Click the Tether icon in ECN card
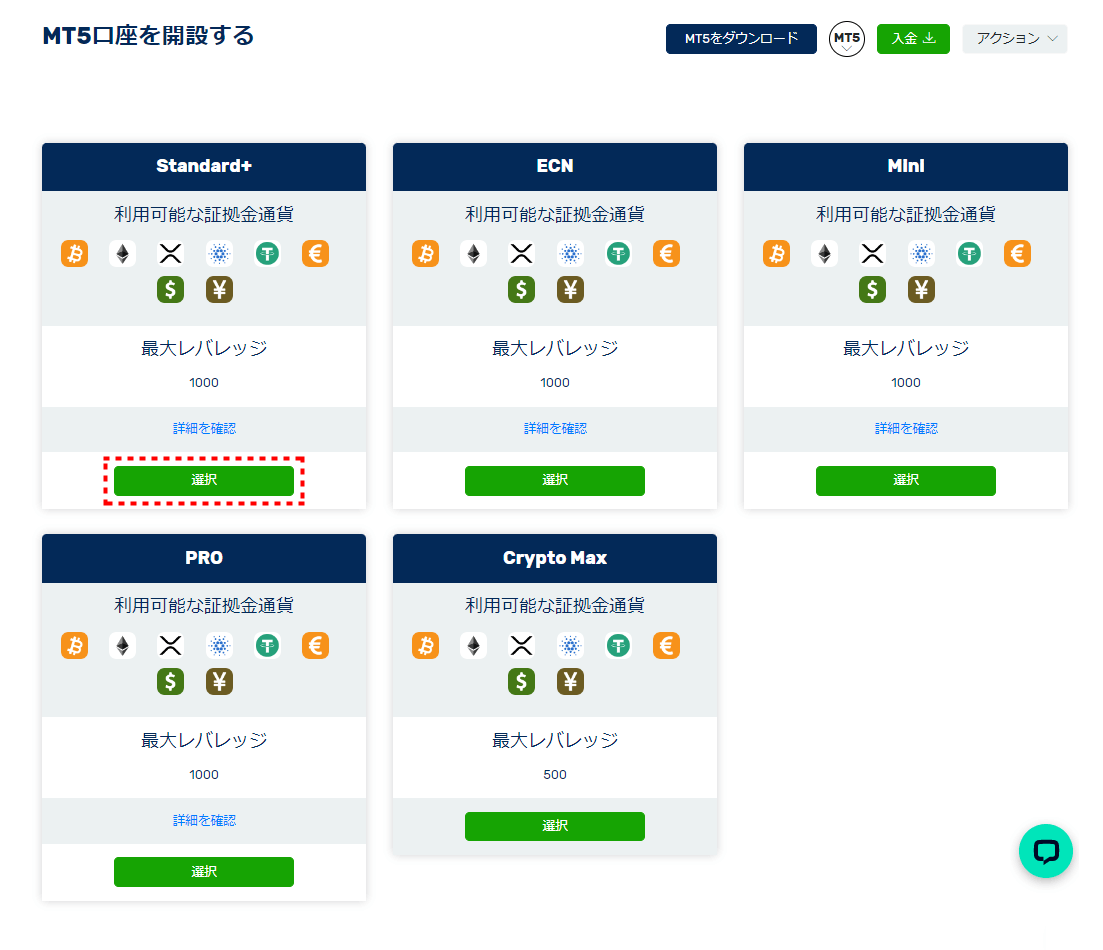 tap(618, 253)
